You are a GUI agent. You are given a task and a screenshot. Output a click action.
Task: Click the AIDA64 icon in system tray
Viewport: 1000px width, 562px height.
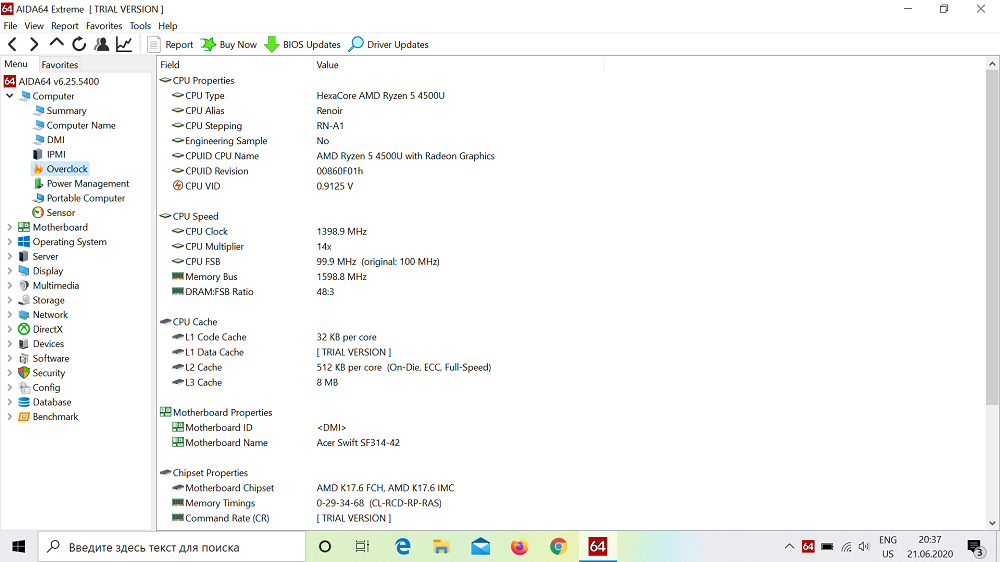pyautogui.click(x=808, y=547)
